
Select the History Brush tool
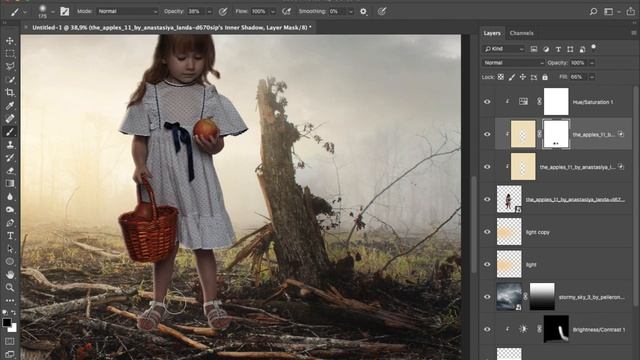pyautogui.click(x=10, y=158)
